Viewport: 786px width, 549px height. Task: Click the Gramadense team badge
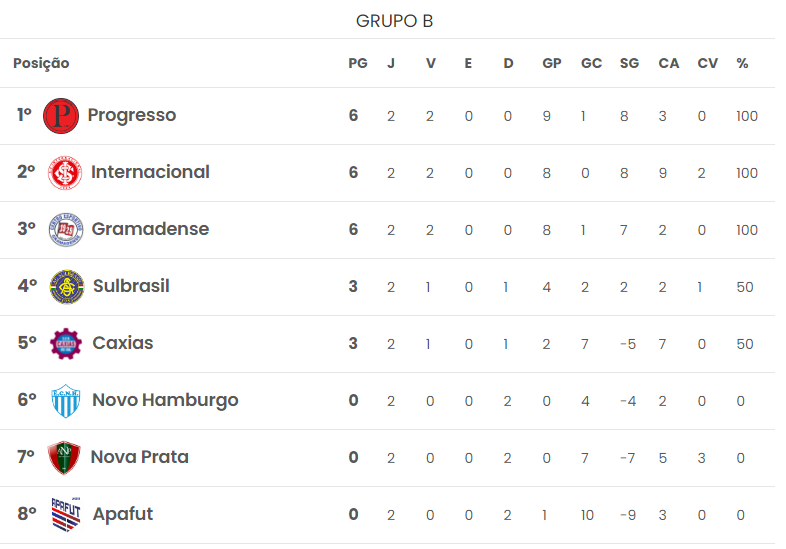point(66,230)
